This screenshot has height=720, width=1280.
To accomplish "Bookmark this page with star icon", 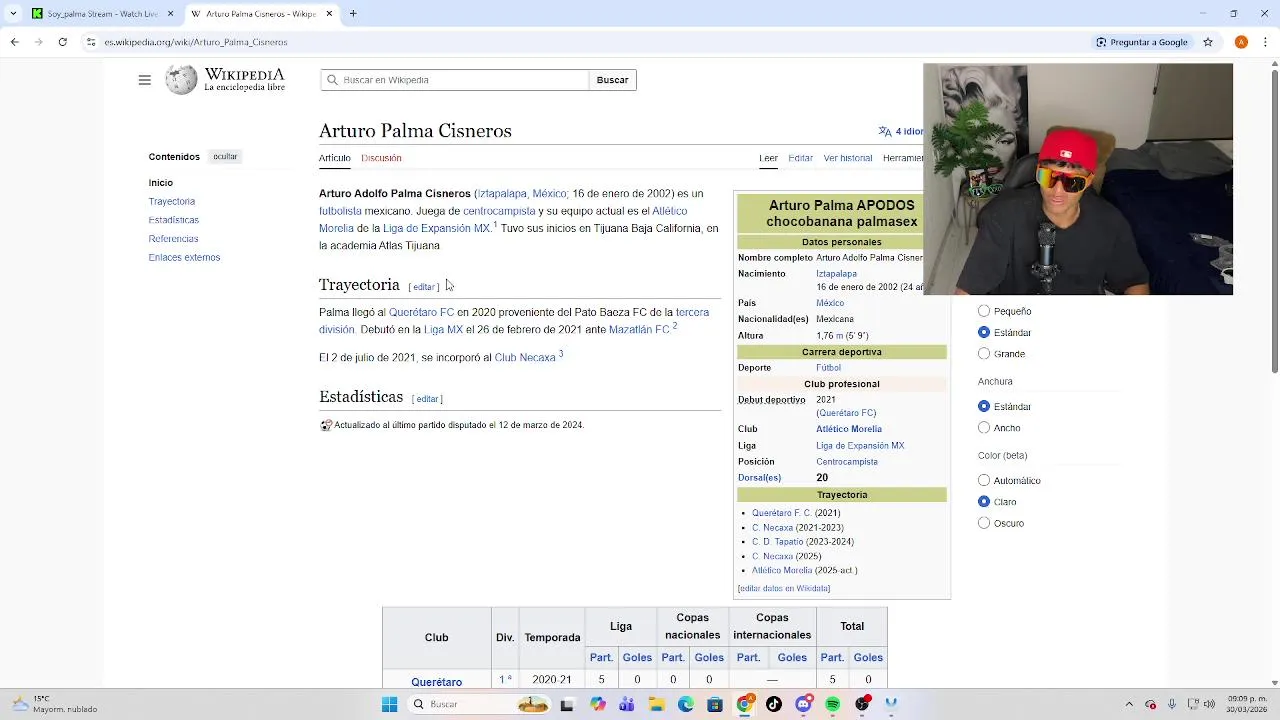I will (x=1208, y=42).
